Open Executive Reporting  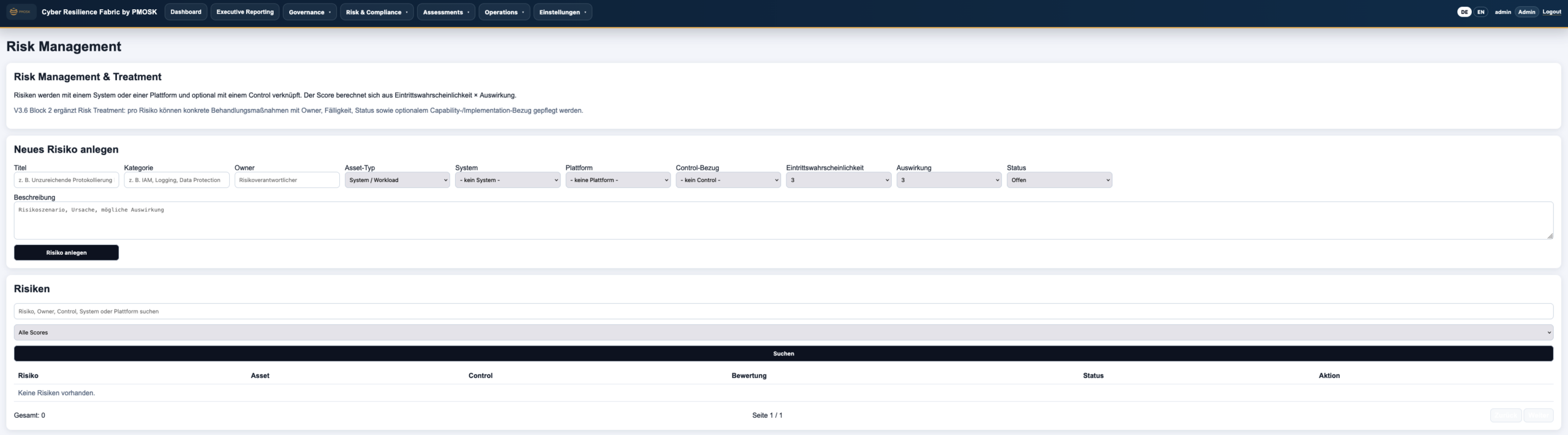[x=245, y=12]
